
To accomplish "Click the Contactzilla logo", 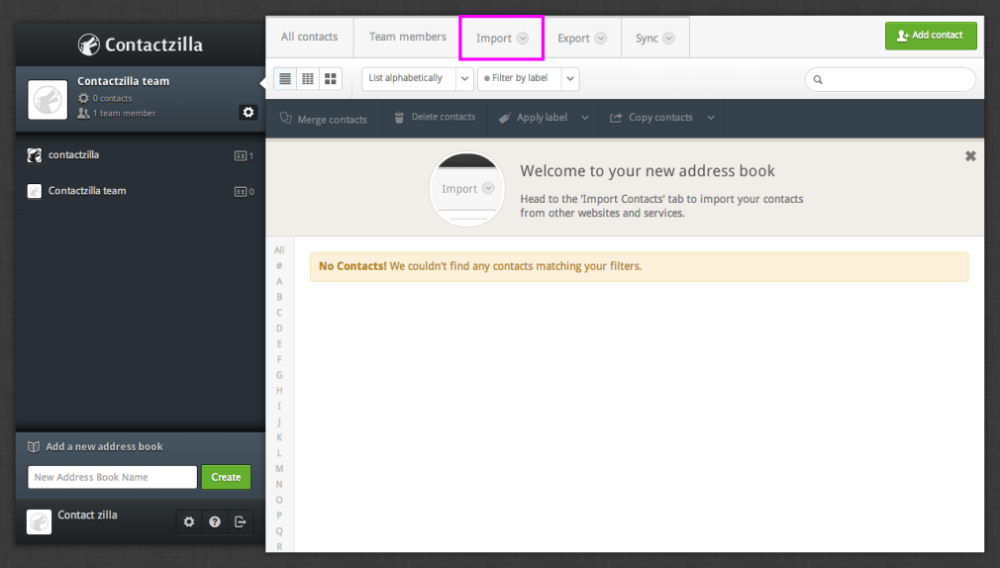I will point(140,44).
